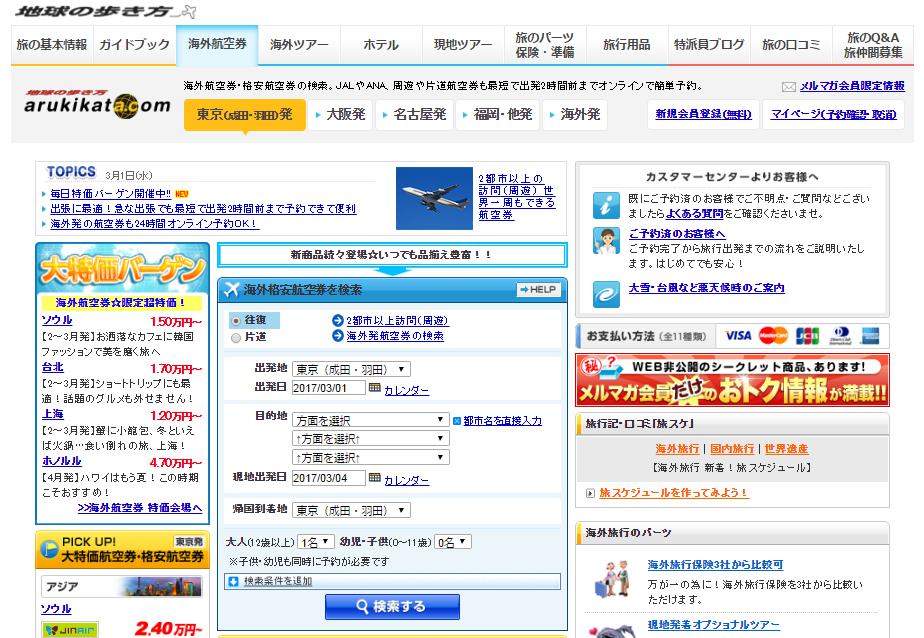Screen dimensions: 924x638
Task: Open the second ↑方面を選択↑ dropdown
Action: point(371,438)
